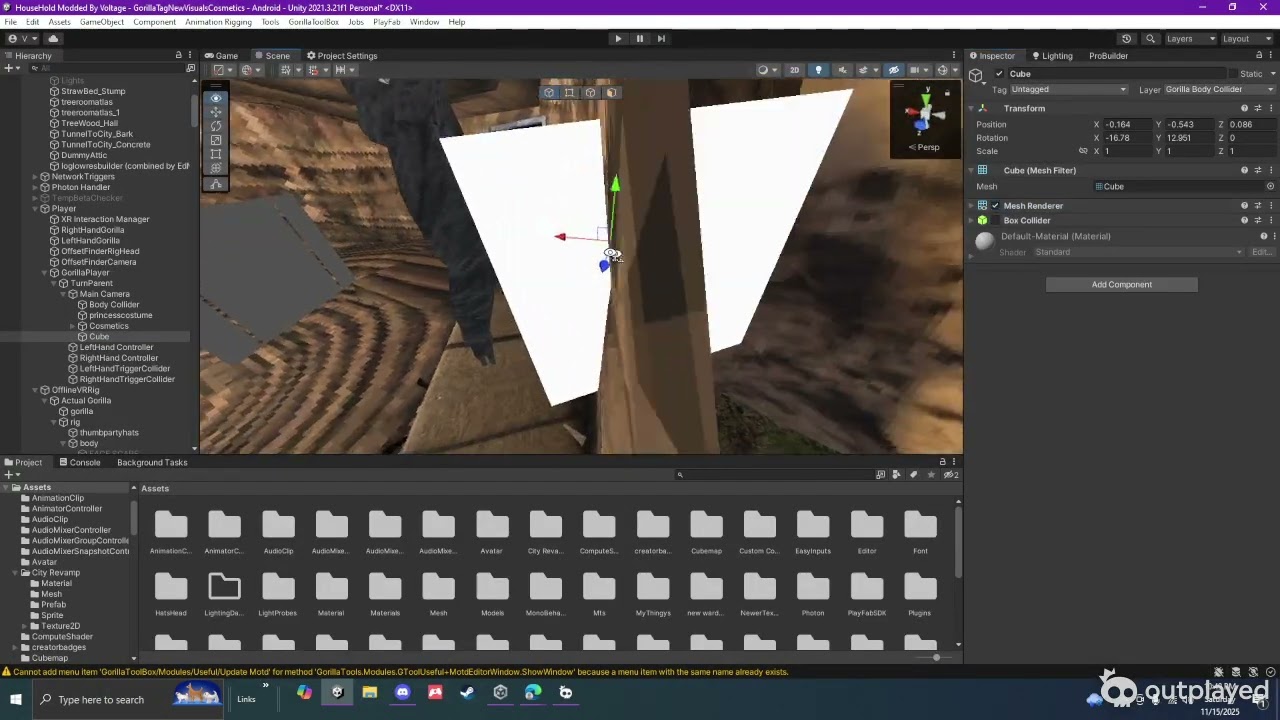Screen dimensions: 1280x720
Task: Switch to the Console tab
Action: pos(79,463)
